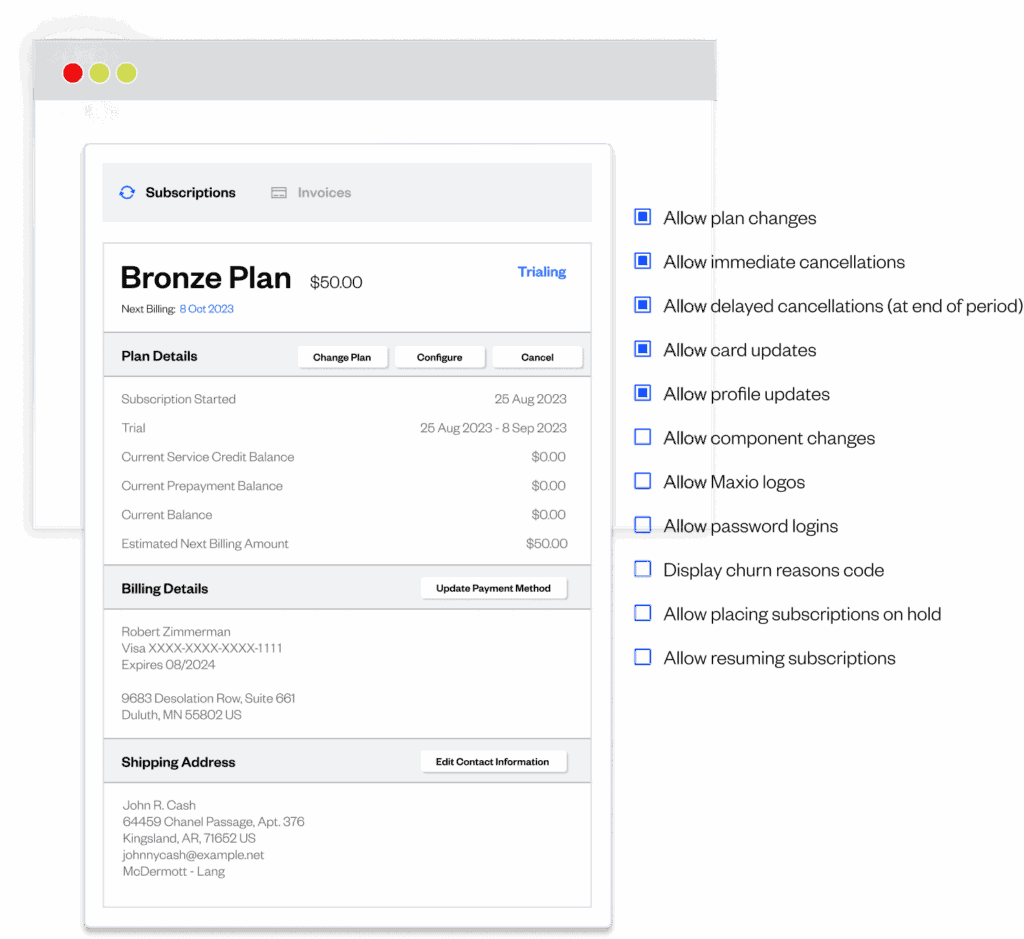
Task: Click Update Payment Method button
Action: coord(493,588)
